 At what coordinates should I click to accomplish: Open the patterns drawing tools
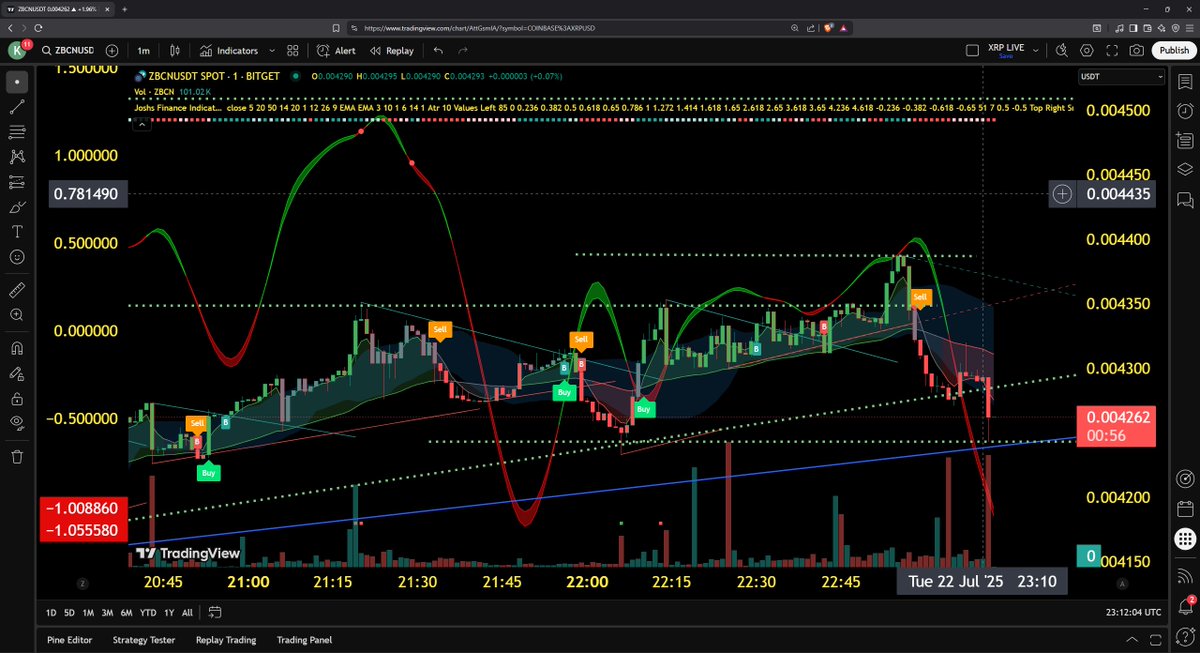[17, 157]
